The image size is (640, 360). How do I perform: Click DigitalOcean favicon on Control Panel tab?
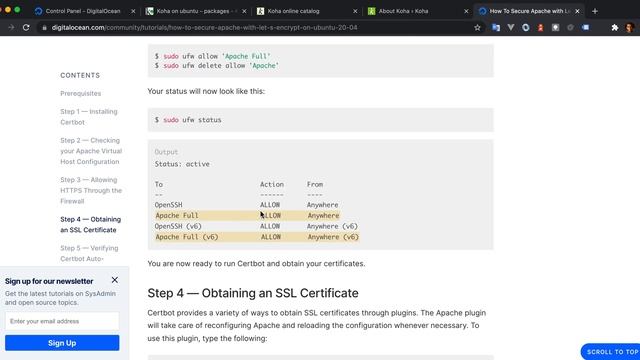(x=38, y=11)
